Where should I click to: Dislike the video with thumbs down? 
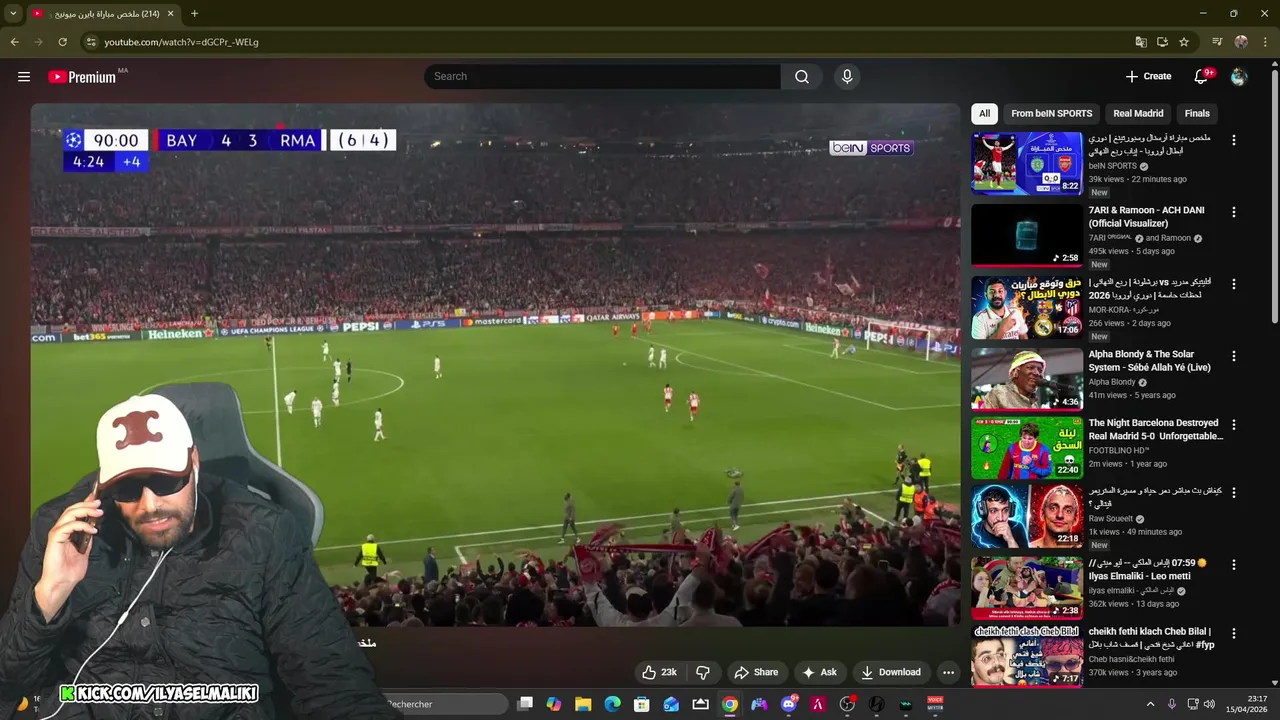pyautogui.click(x=702, y=672)
